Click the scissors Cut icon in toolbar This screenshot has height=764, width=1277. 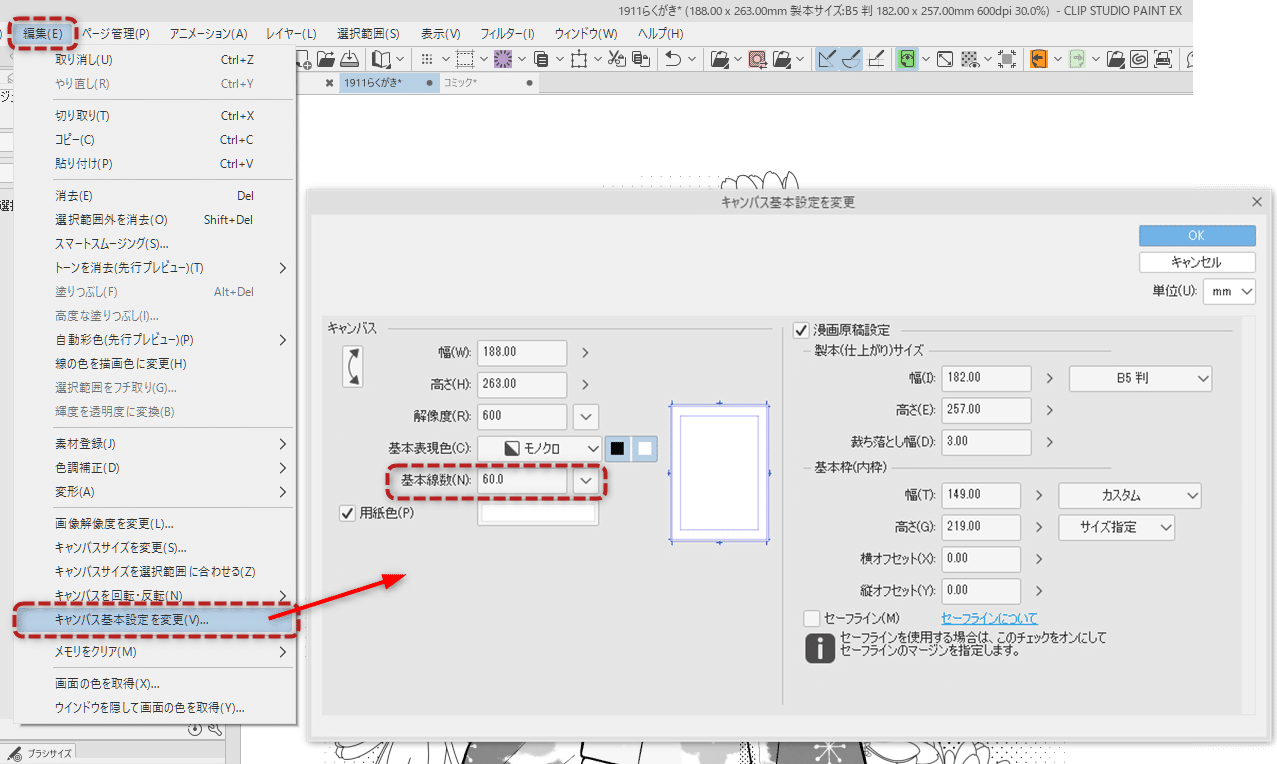click(x=616, y=59)
